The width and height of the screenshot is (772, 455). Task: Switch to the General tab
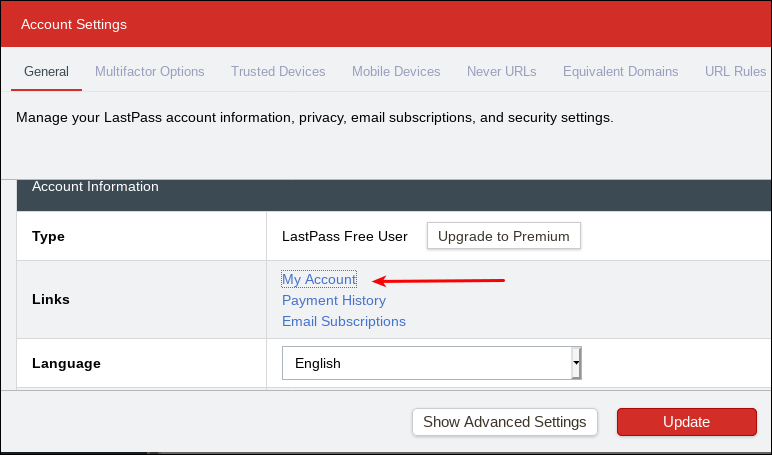(x=46, y=72)
